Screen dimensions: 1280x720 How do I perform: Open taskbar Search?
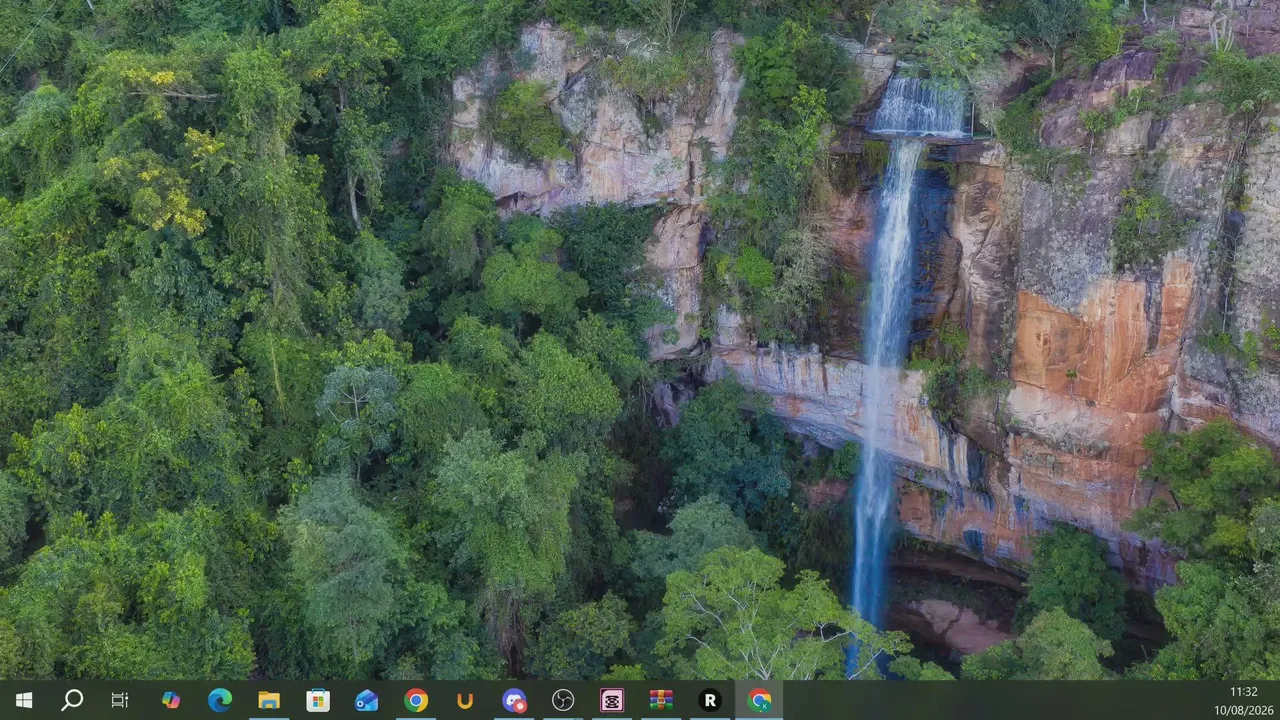click(72, 700)
